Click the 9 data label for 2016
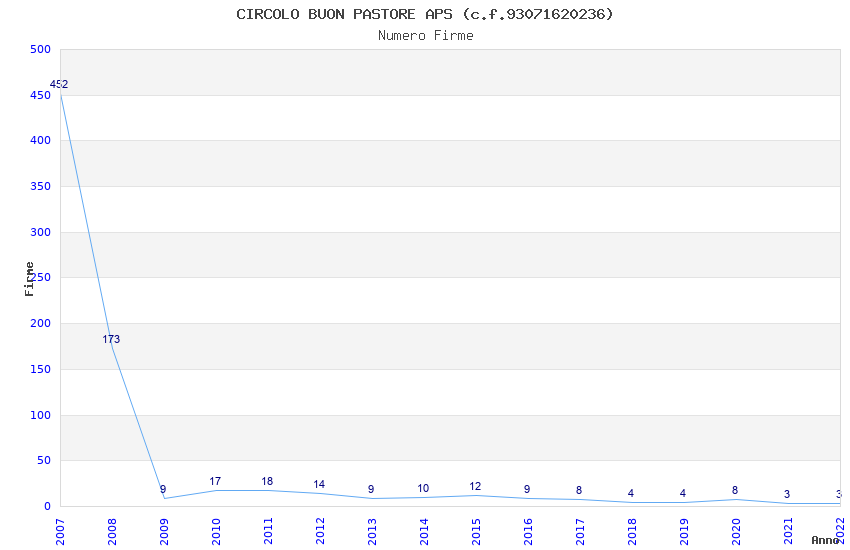The width and height of the screenshot is (850, 550). pos(527,489)
